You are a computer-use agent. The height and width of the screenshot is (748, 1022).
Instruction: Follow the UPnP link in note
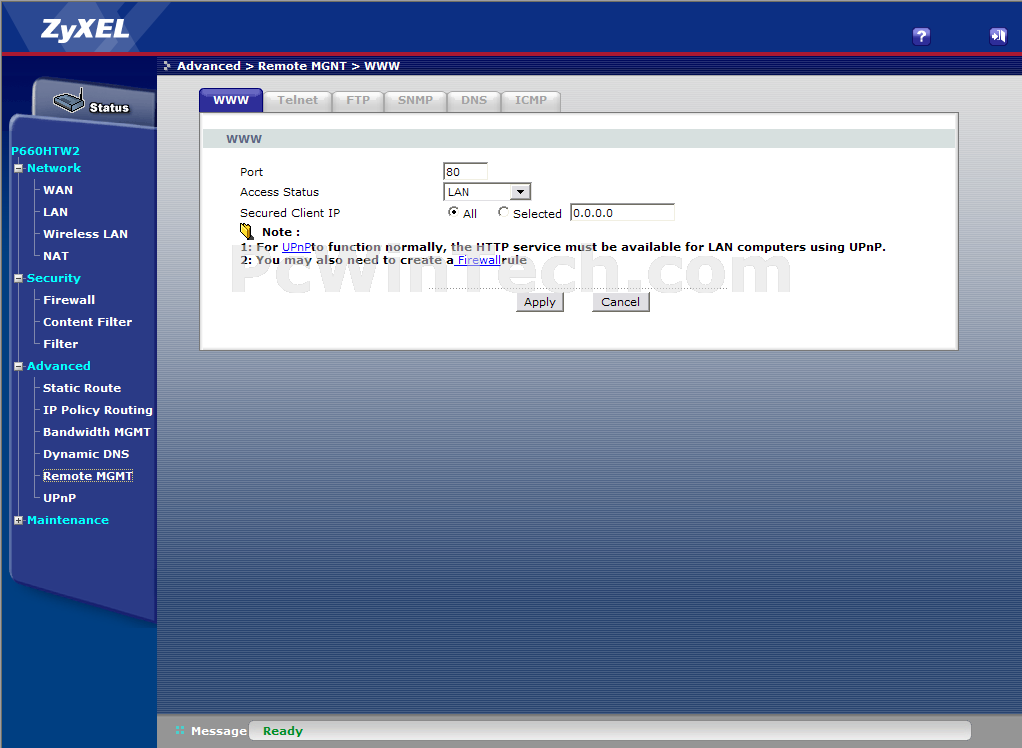[x=297, y=247]
